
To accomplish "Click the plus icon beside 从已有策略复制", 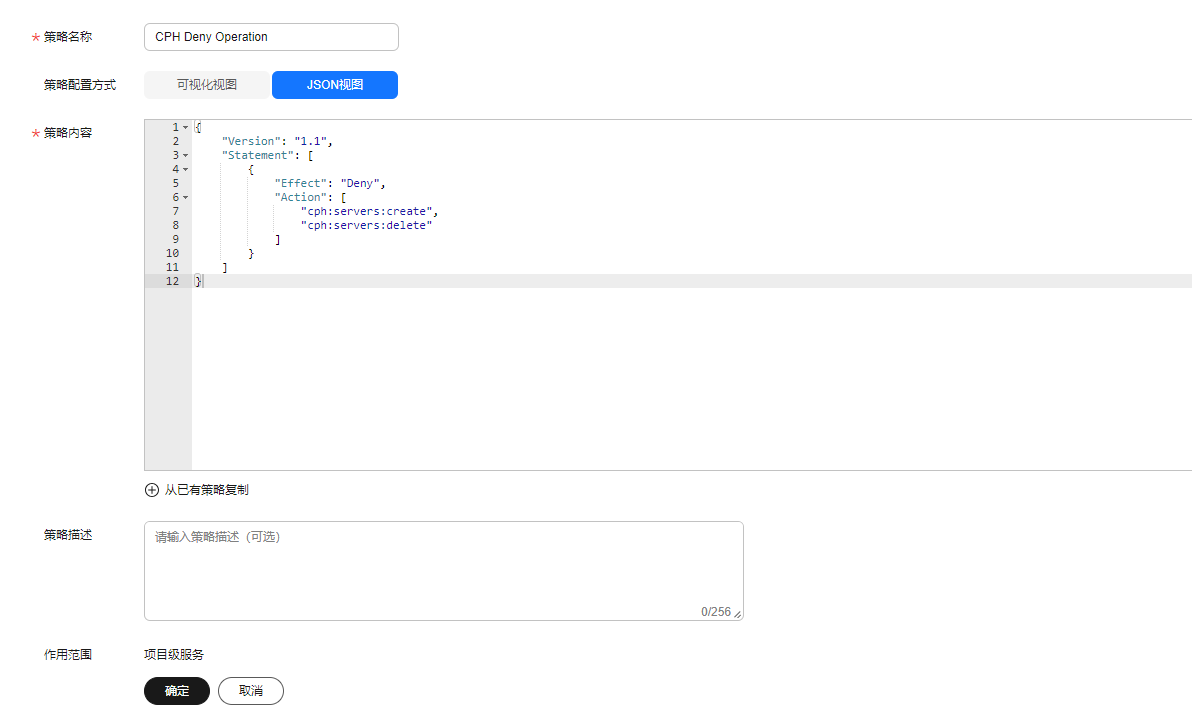I will pyautogui.click(x=151, y=489).
